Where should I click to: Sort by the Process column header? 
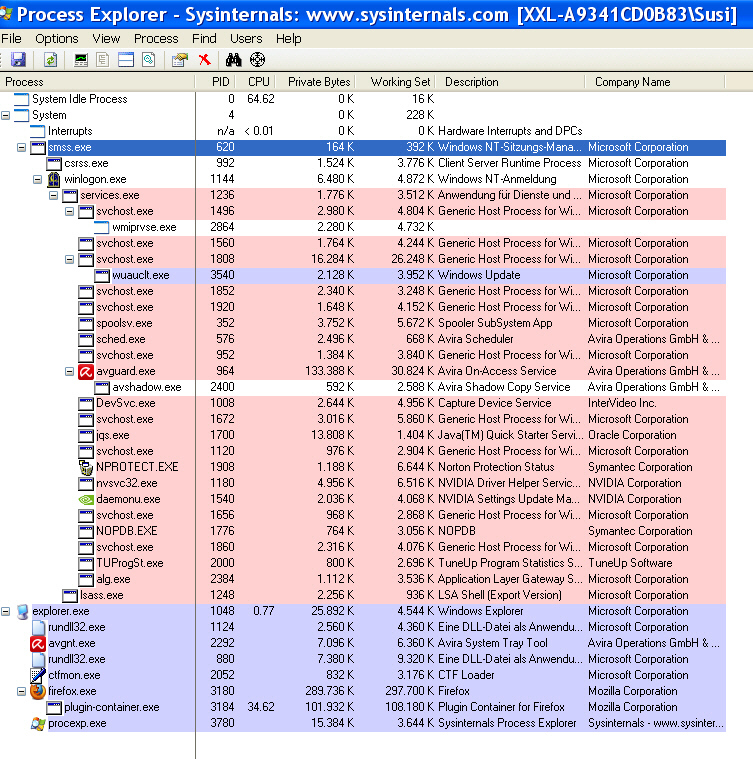[97, 82]
